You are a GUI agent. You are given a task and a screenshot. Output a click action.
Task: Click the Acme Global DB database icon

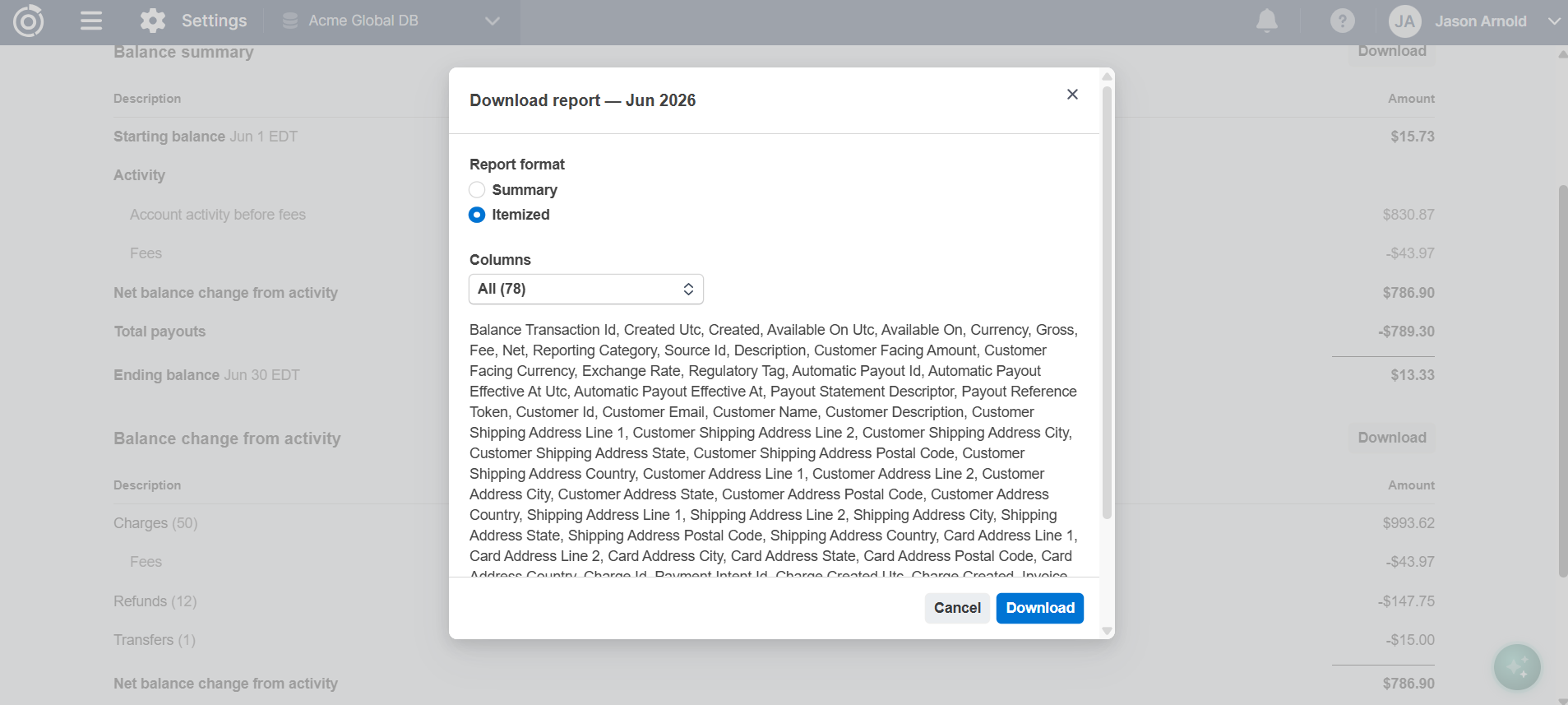[289, 21]
